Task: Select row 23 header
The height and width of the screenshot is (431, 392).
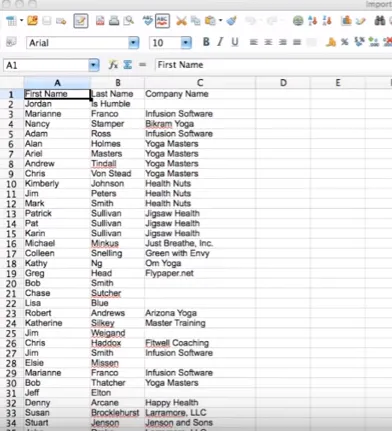Action: click(11, 313)
